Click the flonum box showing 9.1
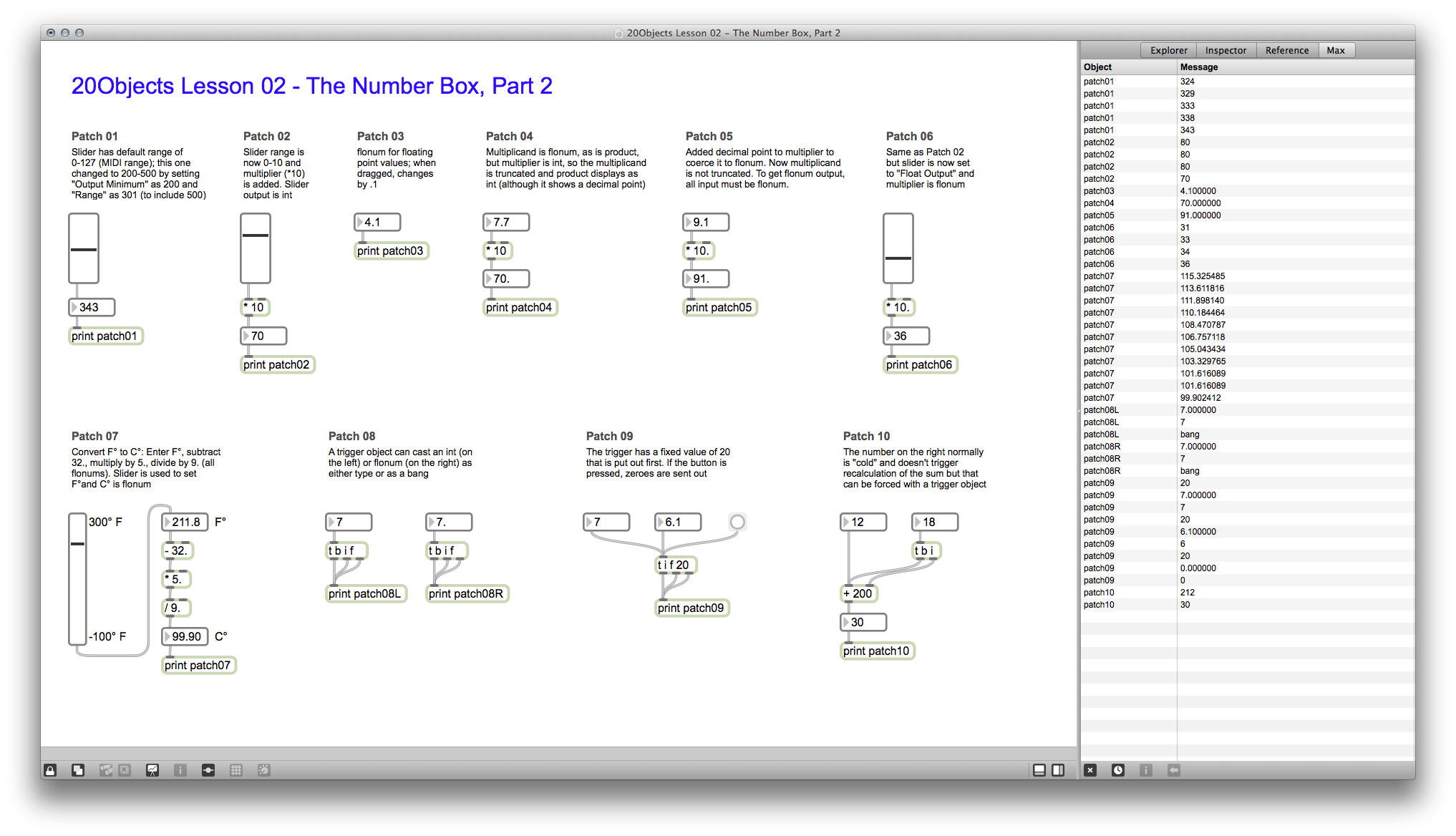This screenshot has width=1456, height=836. coord(706,222)
